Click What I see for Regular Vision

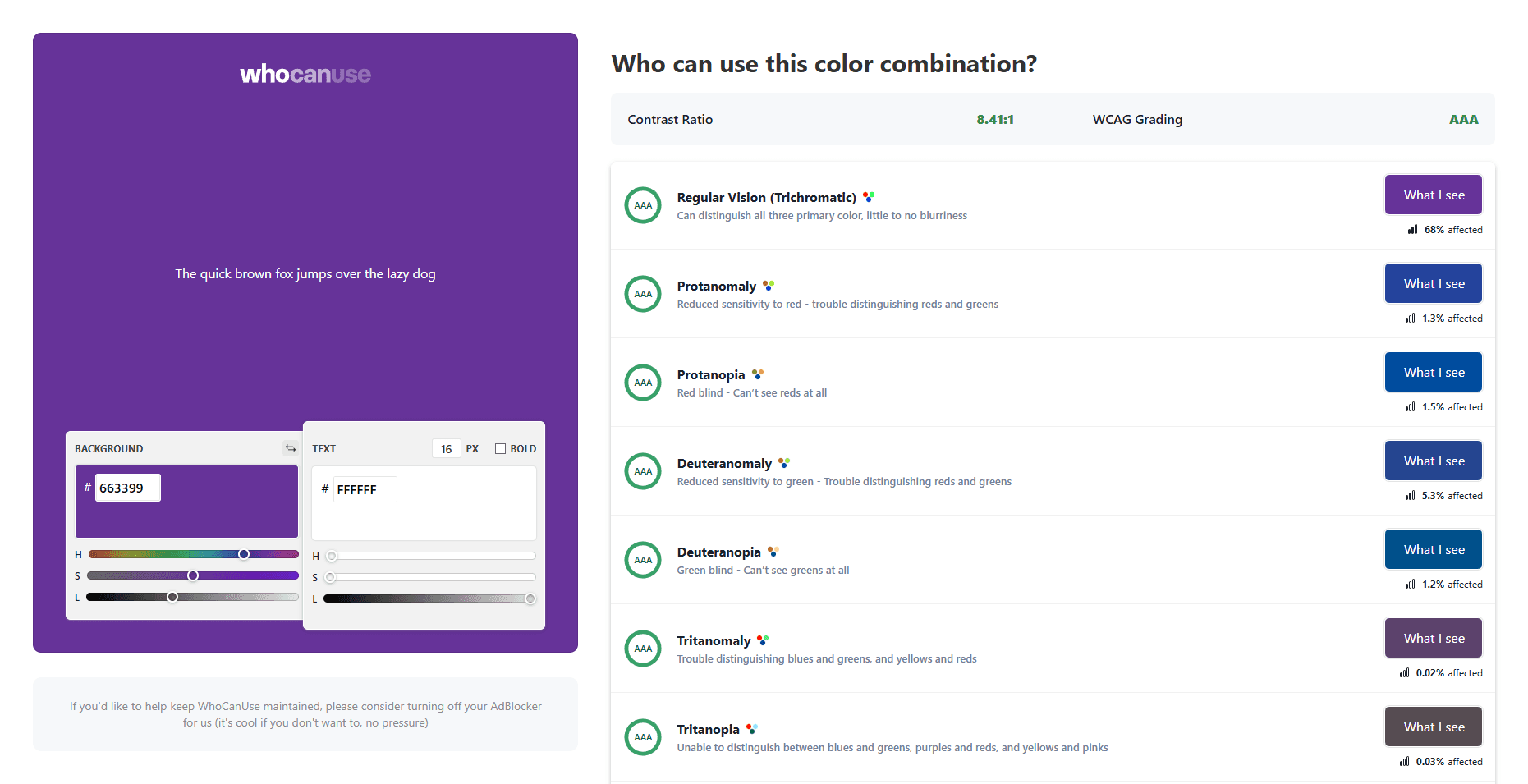[1434, 195]
